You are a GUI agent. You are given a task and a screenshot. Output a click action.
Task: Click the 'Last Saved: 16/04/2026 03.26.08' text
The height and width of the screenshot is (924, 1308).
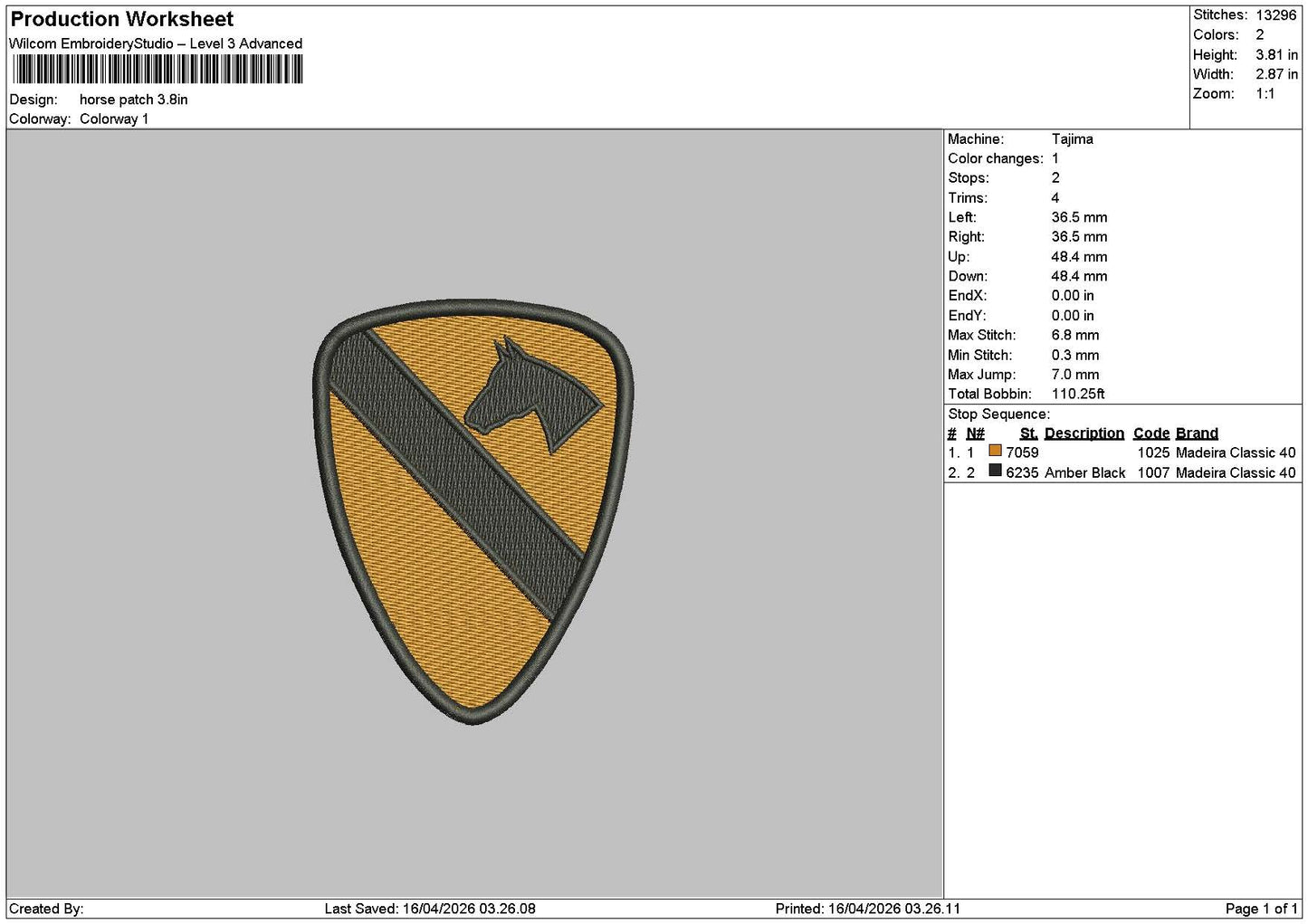coord(430,909)
